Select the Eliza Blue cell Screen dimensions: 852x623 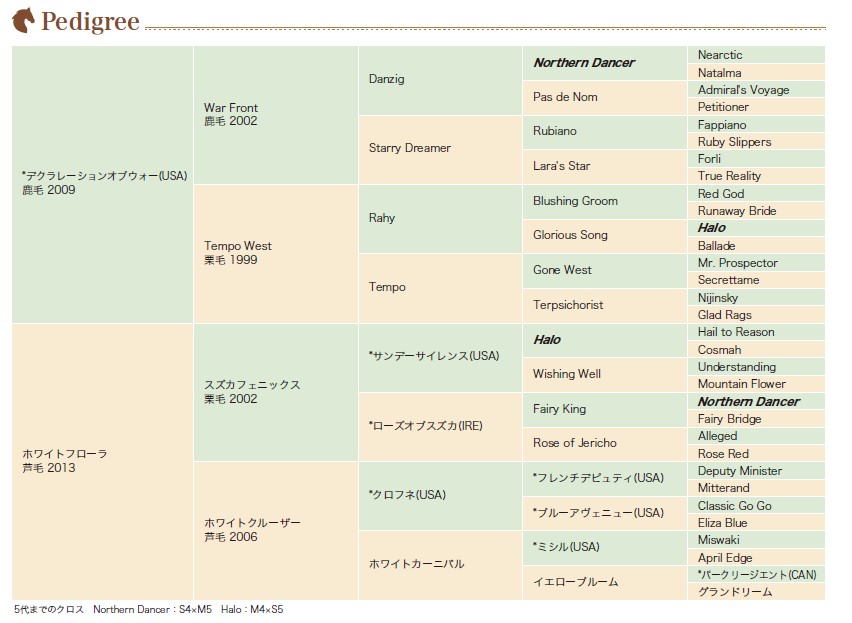pyautogui.click(x=756, y=523)
